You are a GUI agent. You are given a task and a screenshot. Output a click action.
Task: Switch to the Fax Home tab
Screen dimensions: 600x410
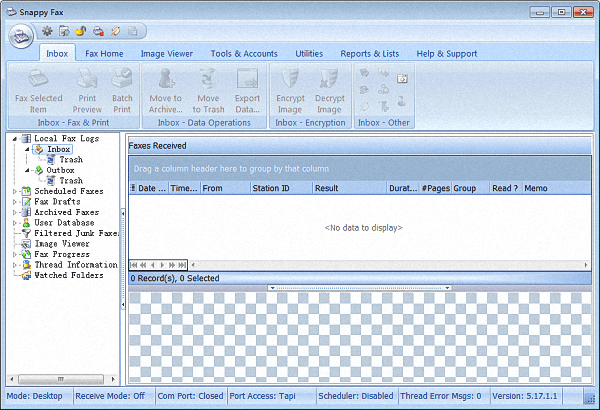(104, 53)
